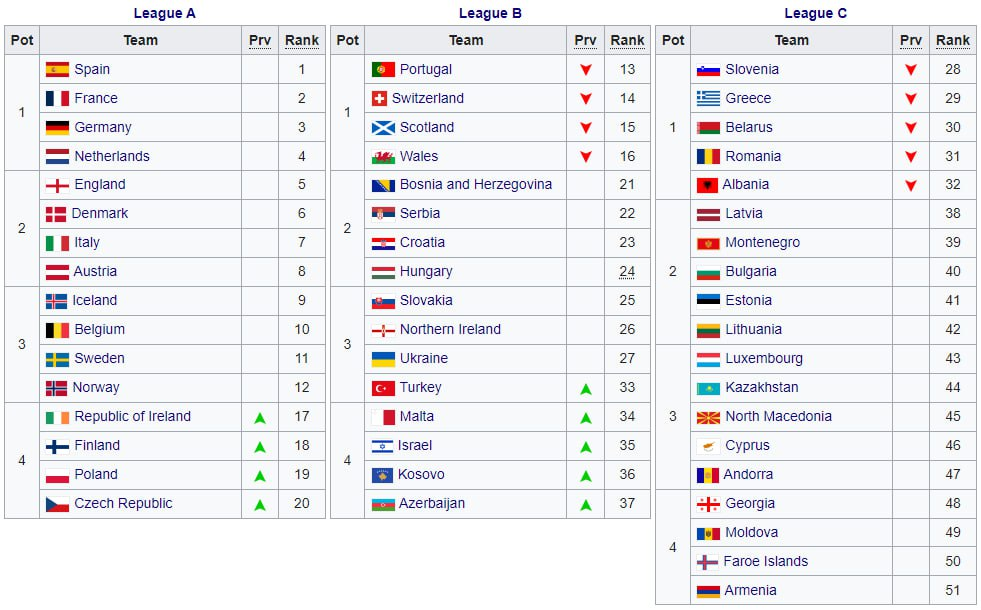This screenshot has width=981, height=610.
Task: Click the Kosovo flag icon
Action: 382,475
